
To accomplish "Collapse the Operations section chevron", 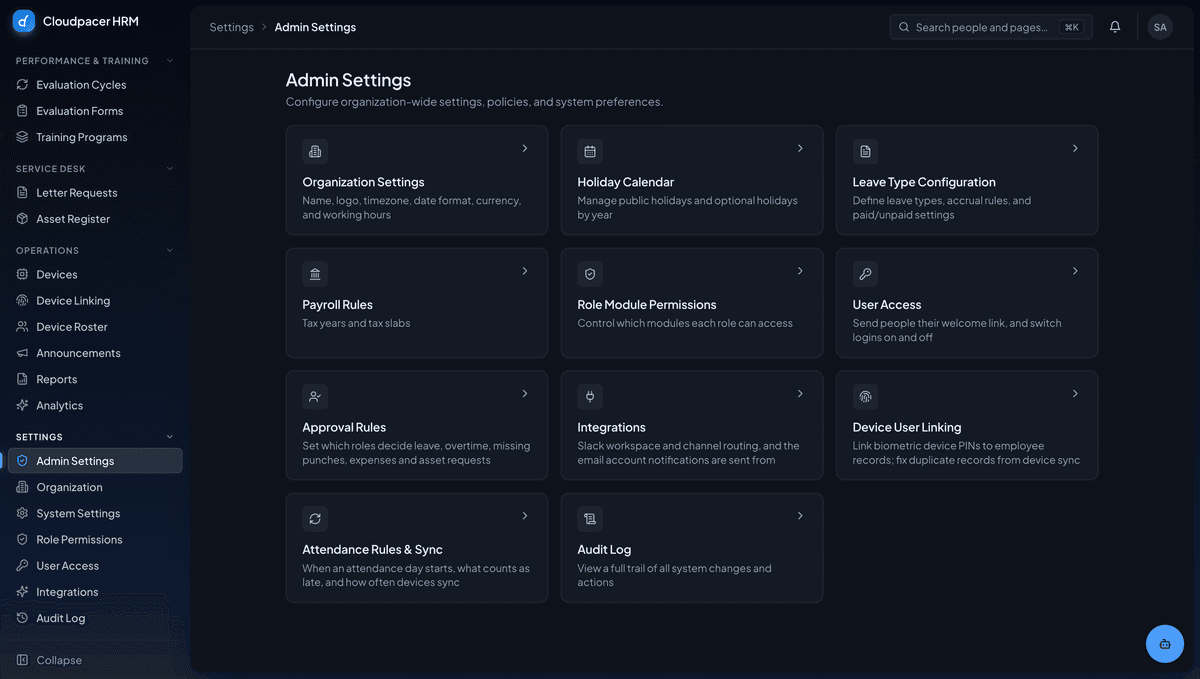I will click(169, 250).
